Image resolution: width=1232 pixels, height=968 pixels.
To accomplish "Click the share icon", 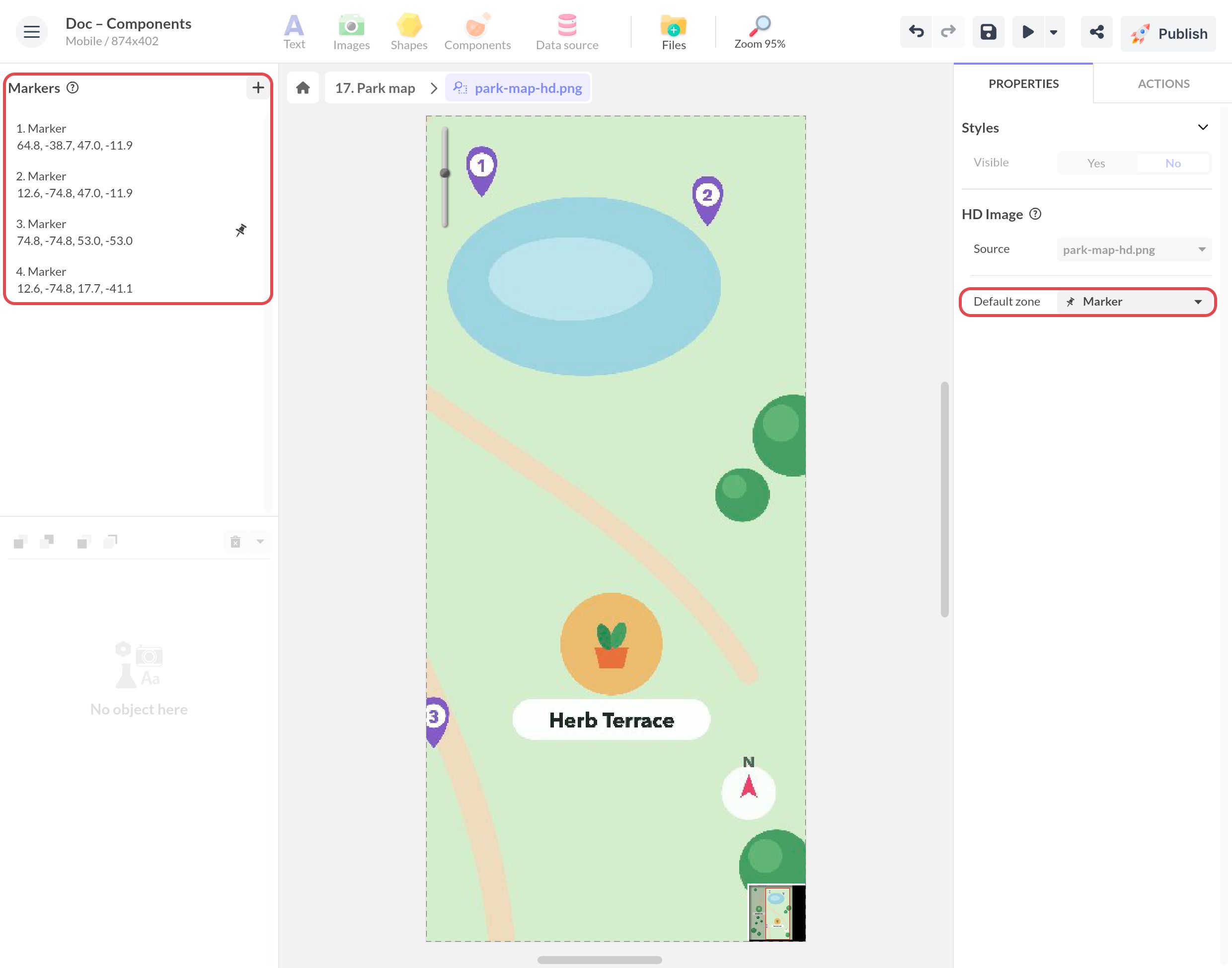I will click(x=1096, y=32).
